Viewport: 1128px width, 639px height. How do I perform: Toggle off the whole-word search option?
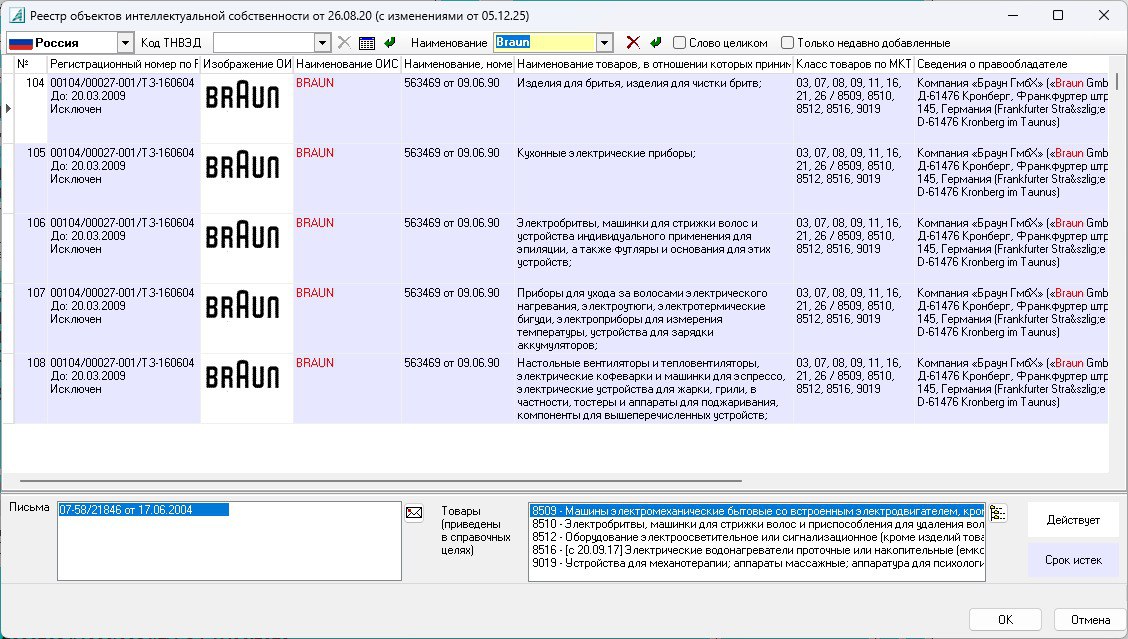pyautogui.click(x=679, y=42)
